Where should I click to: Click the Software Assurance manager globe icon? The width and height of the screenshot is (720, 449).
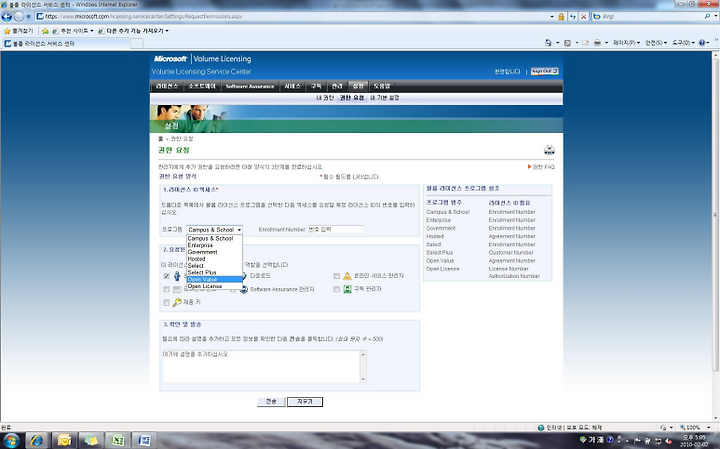244,289
